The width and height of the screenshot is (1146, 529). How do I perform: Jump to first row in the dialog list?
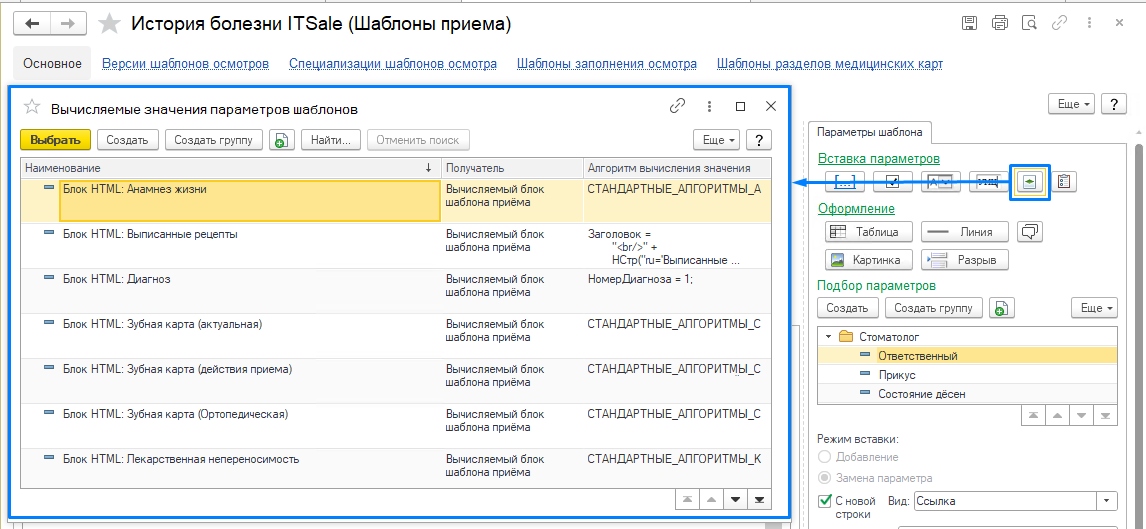pos(687,499)
